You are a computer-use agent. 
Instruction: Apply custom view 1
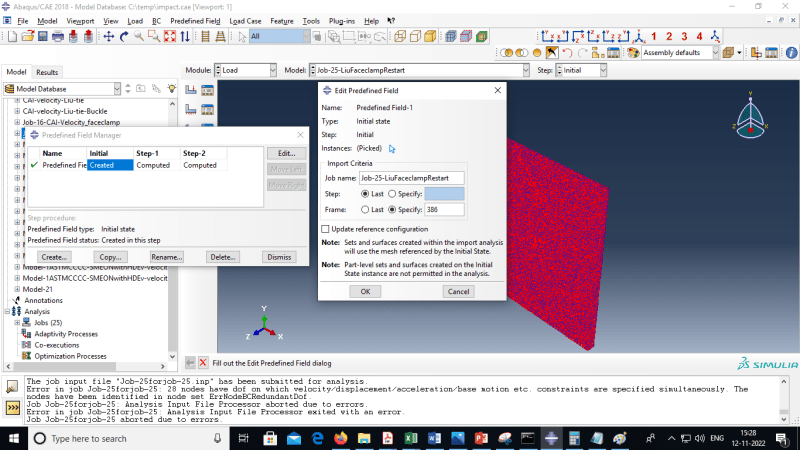coord(654,36)
